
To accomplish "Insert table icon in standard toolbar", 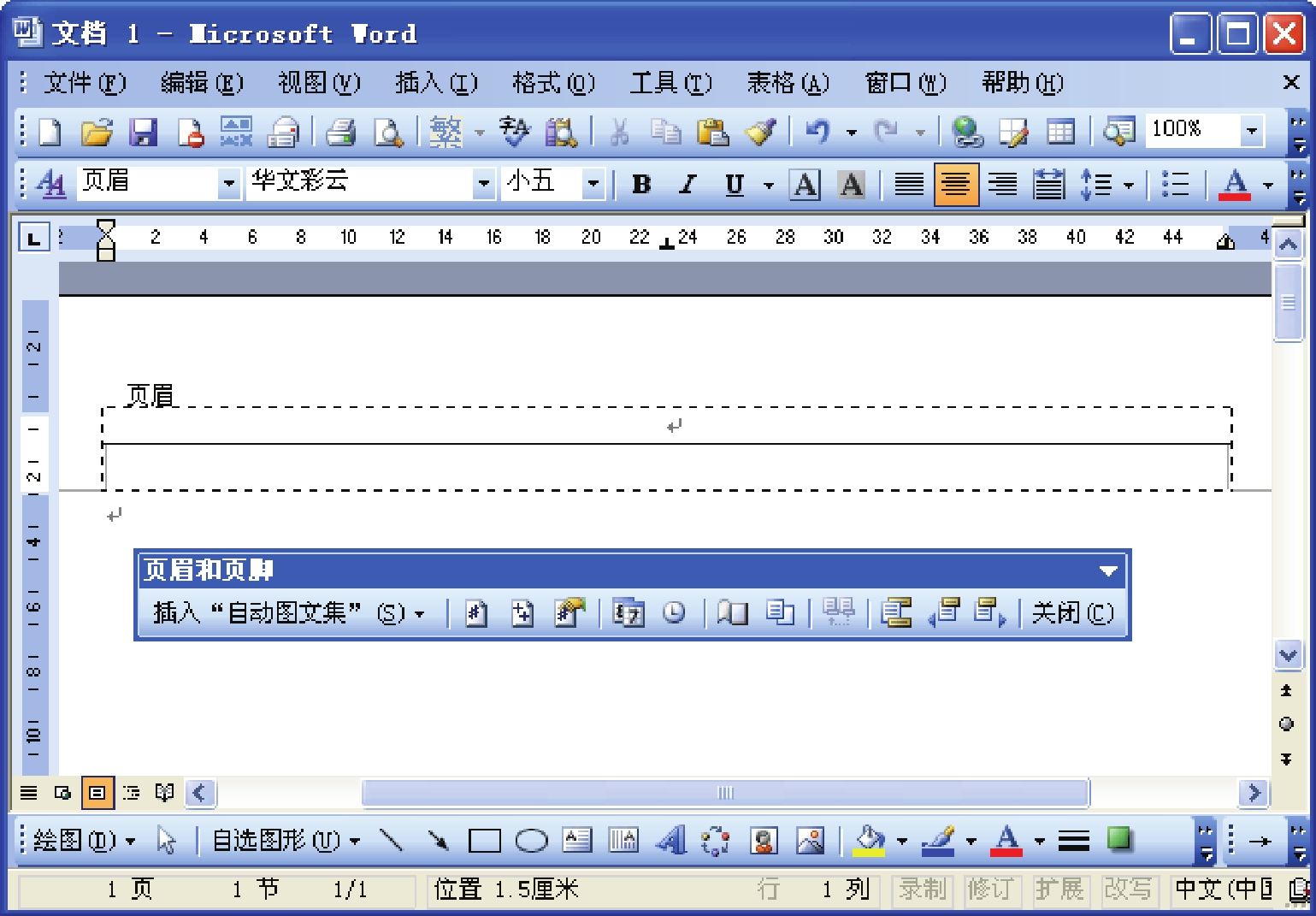I will click(x=1060, y=132).
